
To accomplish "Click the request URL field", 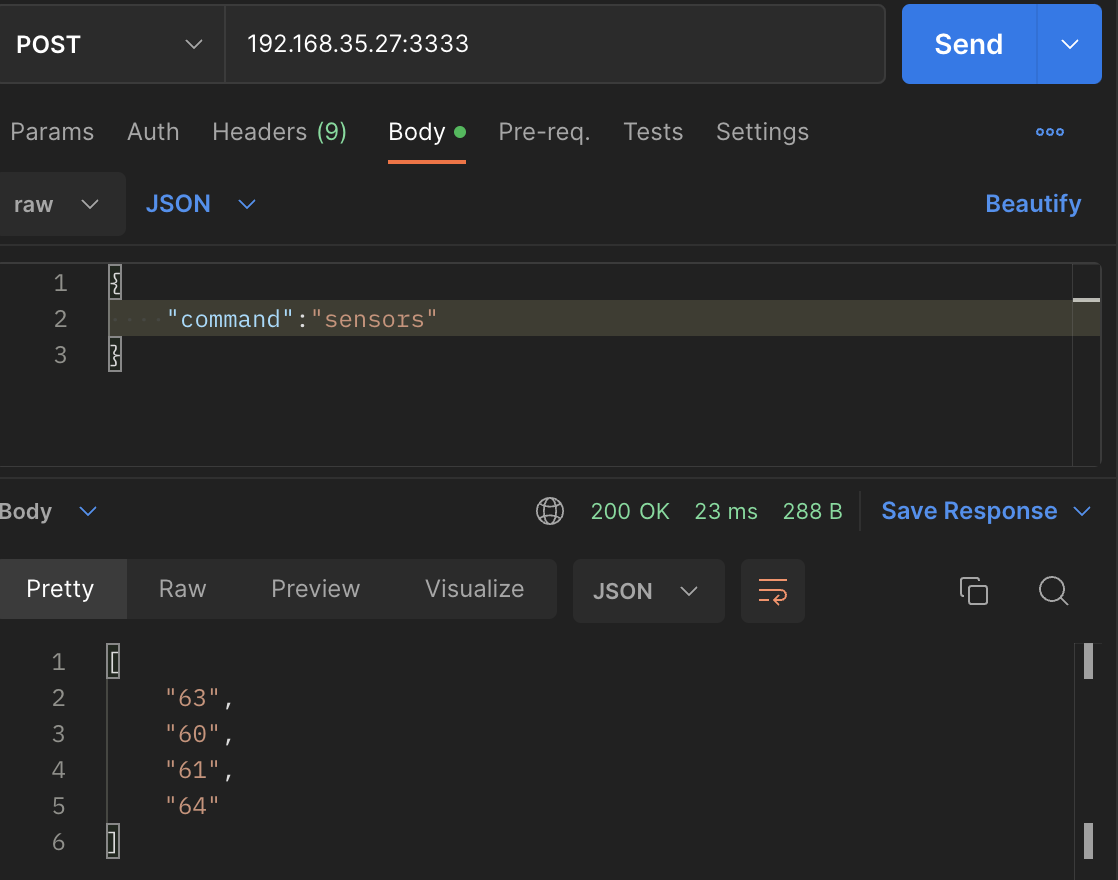I will tap(555, 44).
